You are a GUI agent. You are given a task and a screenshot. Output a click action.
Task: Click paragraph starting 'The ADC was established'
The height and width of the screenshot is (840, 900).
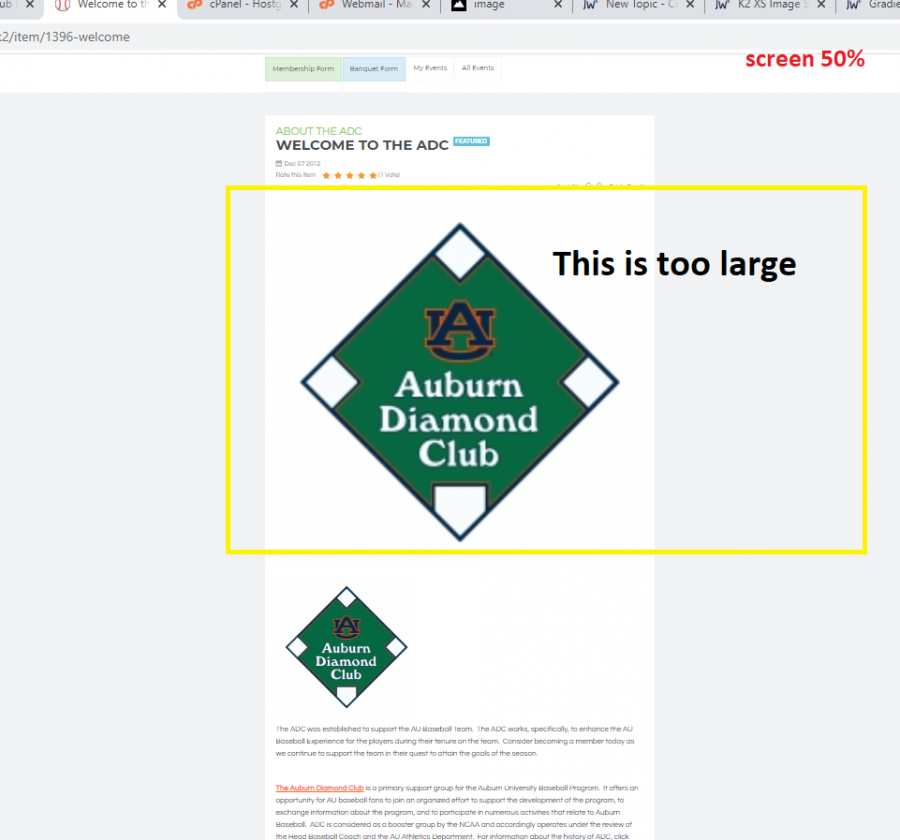coord(455,741)
